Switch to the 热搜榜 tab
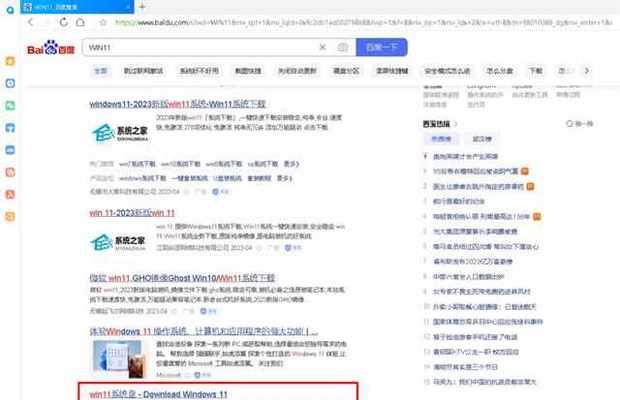Screen dimensions: 620x400 [x=441, y=139]
